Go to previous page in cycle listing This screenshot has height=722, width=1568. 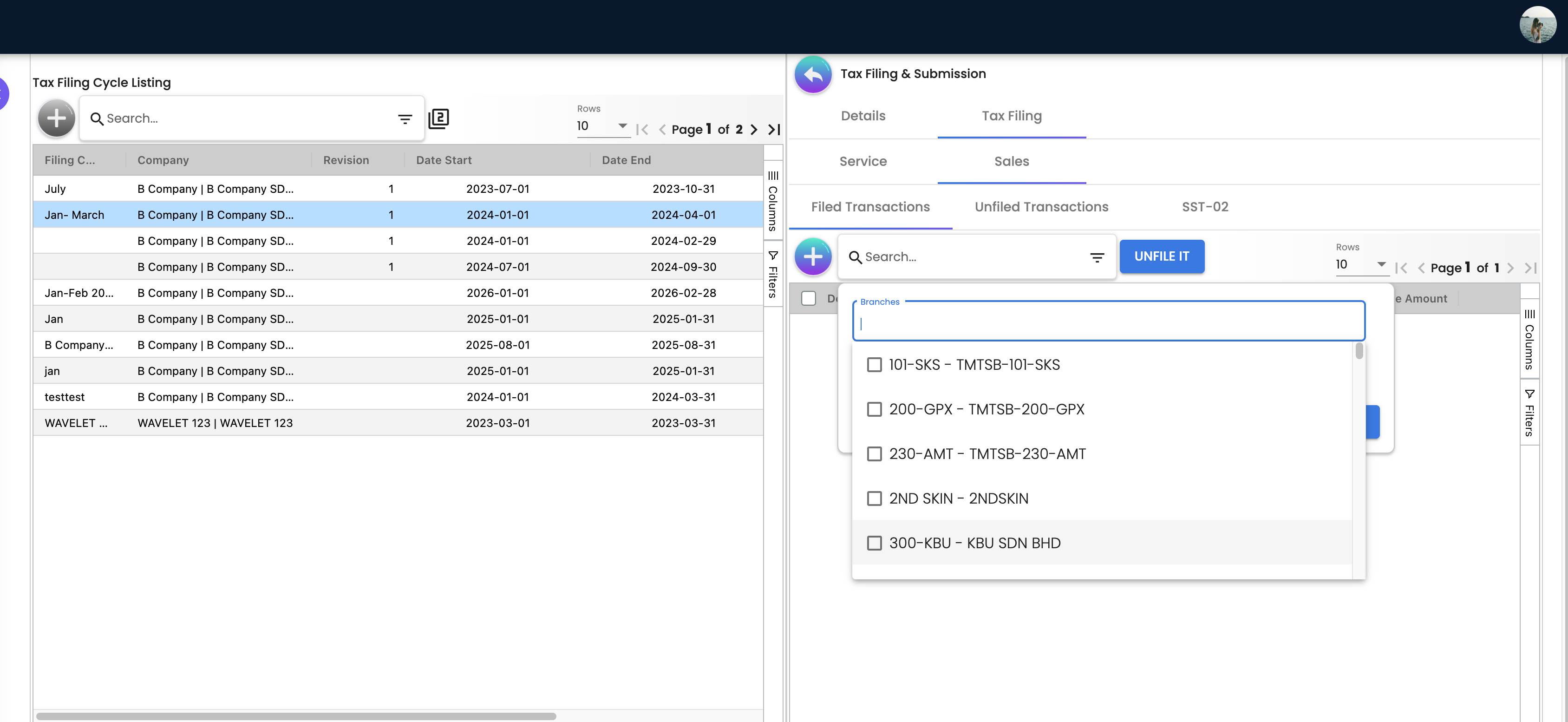[x=662, y=129]
